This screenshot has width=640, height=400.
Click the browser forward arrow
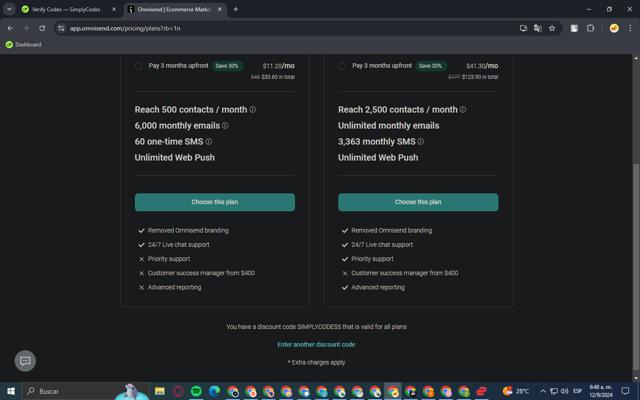pos(26,28)
